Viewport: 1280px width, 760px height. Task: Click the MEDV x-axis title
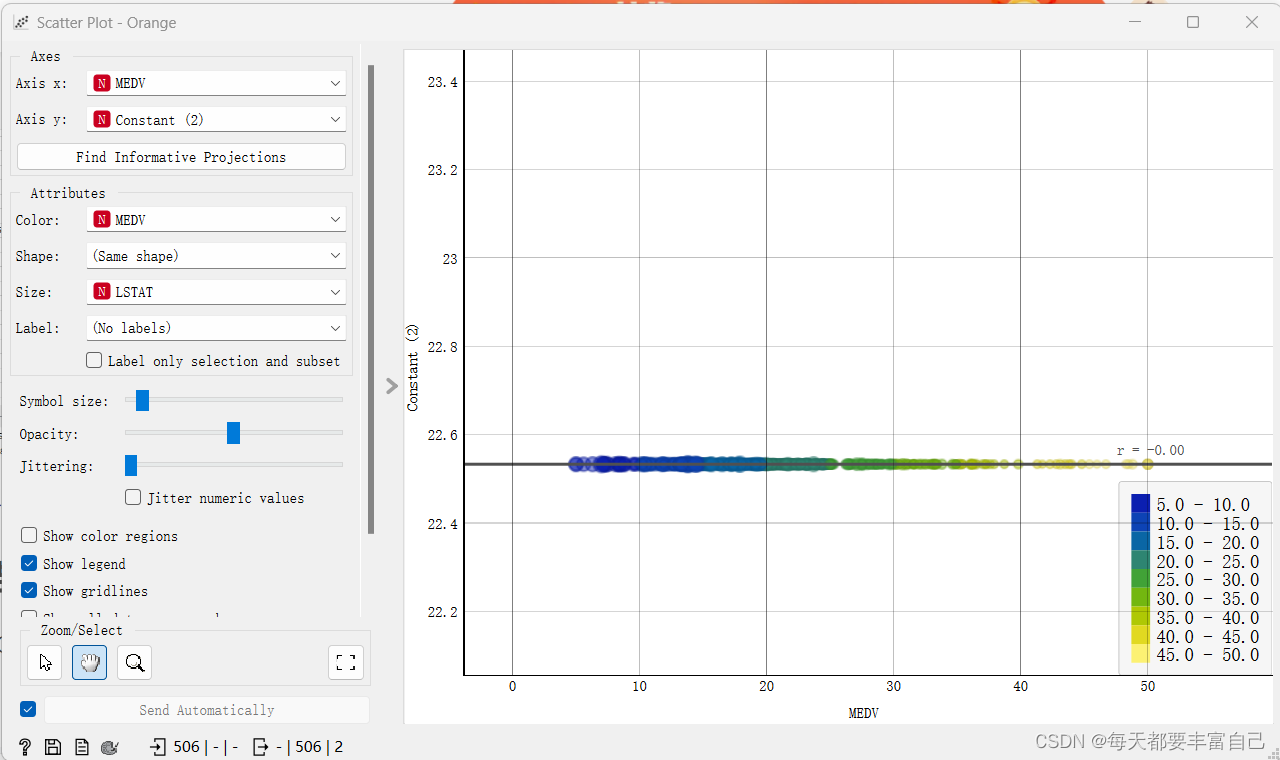[x=864, y=714]
